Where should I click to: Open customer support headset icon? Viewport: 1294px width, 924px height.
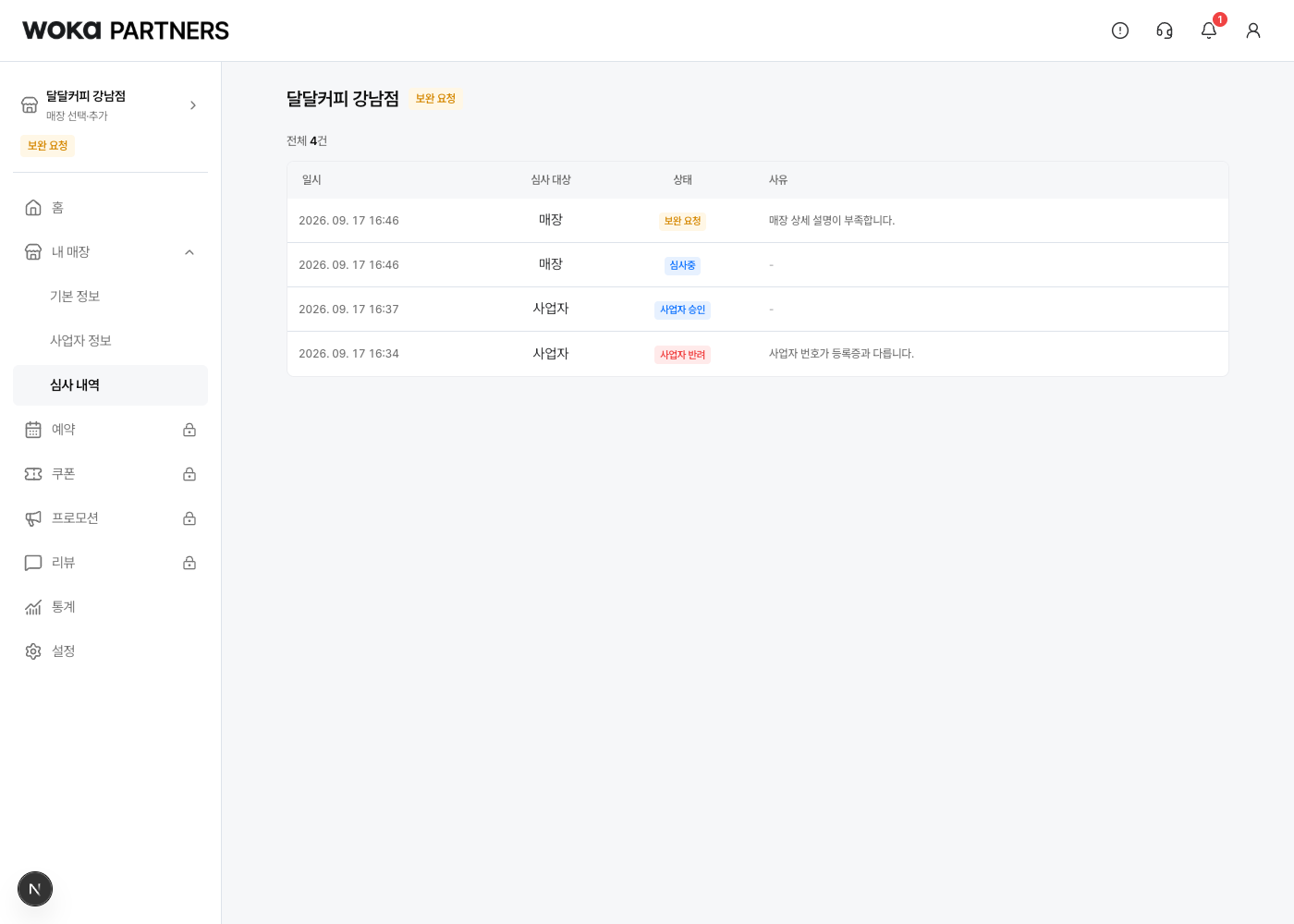[1165, 30]
